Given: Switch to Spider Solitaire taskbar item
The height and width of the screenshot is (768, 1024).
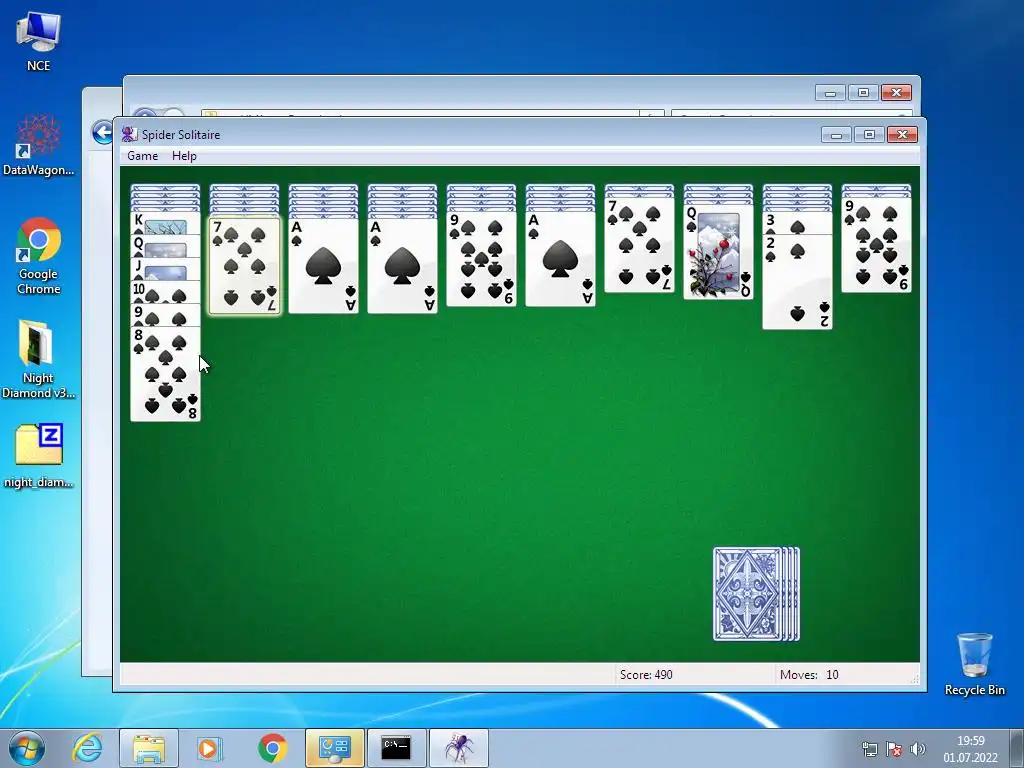Looking at the screenshot, I should (x=458, y=748).
